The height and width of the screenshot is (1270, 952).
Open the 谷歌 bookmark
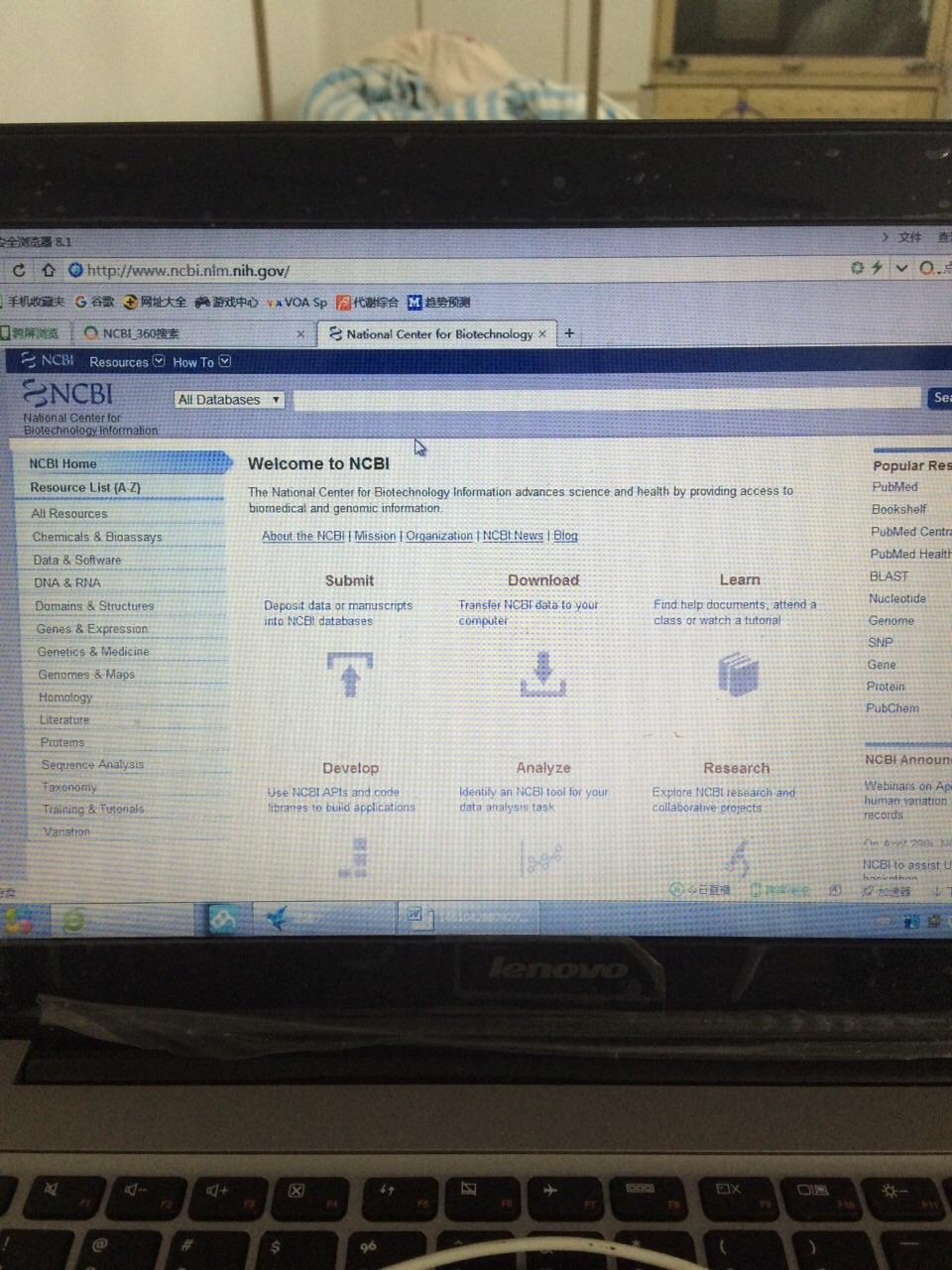pos(95,302)
